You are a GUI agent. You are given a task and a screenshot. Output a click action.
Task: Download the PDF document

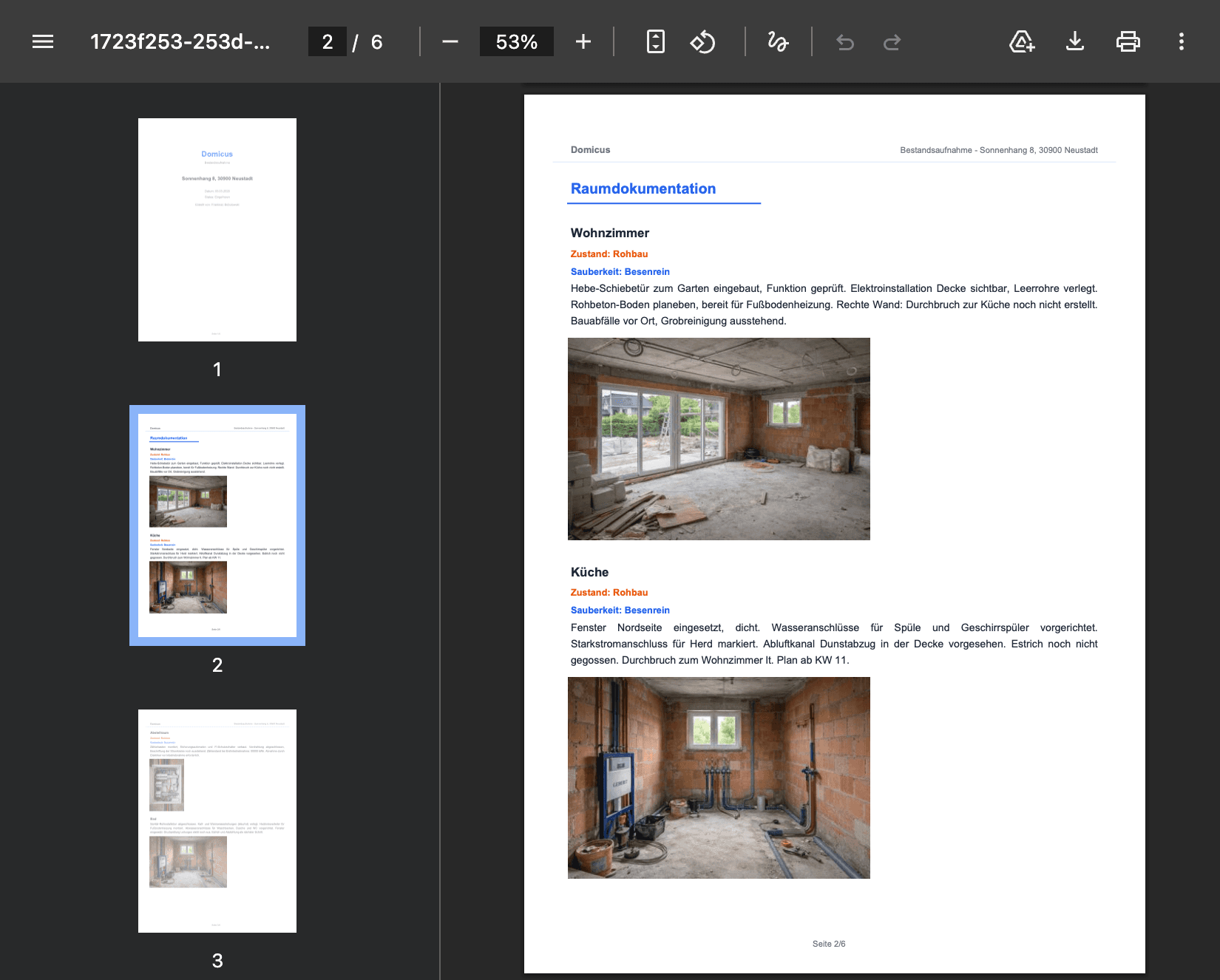tap(1074, 41)
